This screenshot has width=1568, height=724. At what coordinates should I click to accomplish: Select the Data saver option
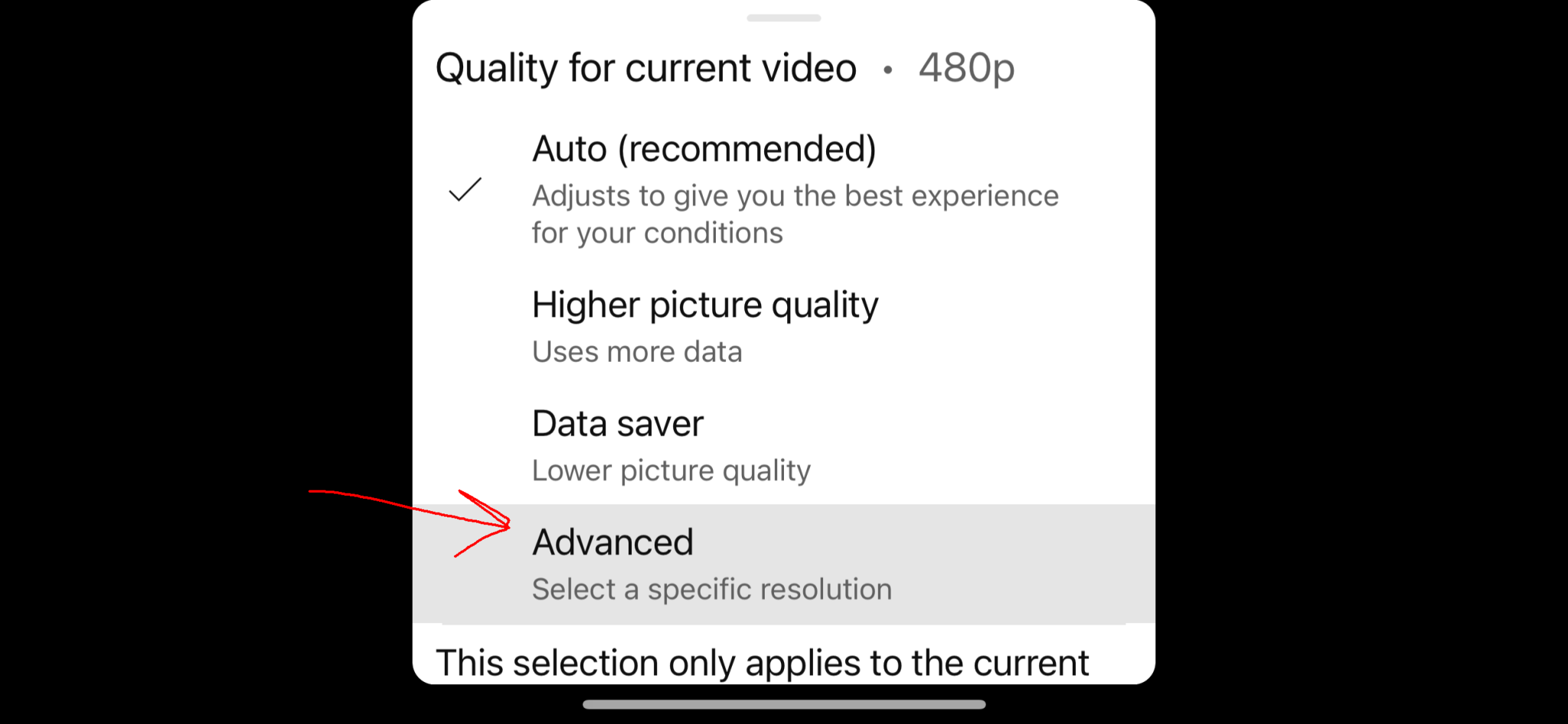[783, 445]
